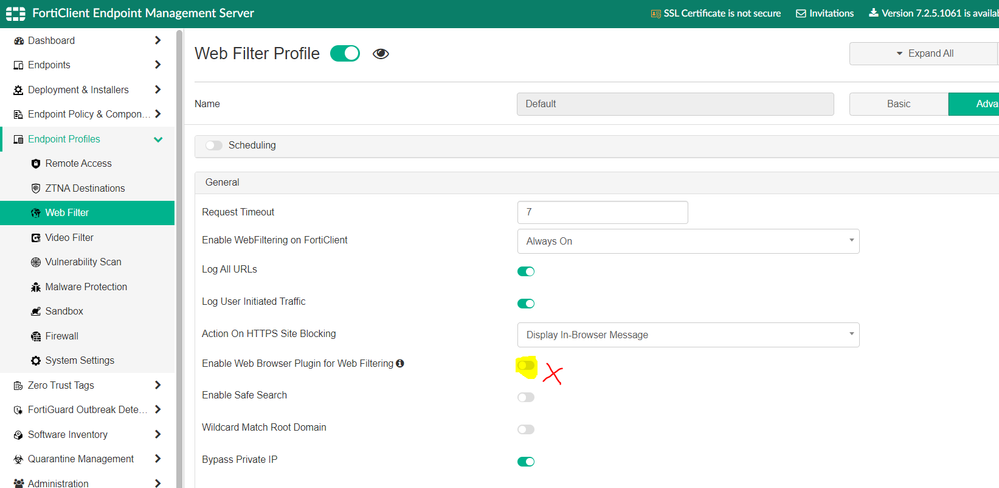Expand the Software Inventory chevron
999x488 pixels.
158,434
